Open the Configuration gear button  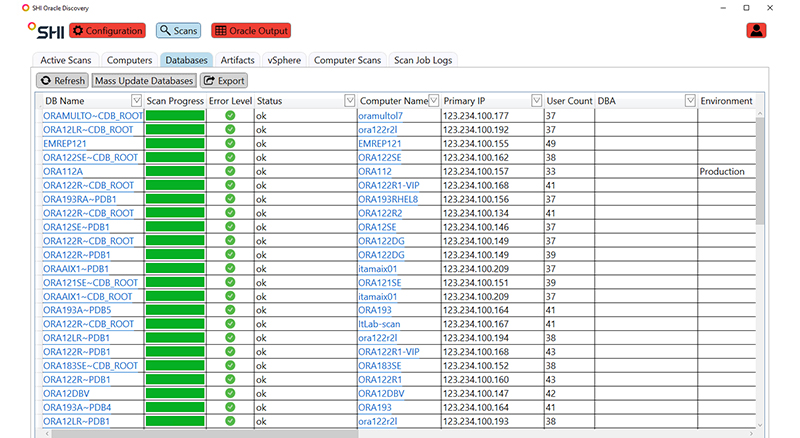pos(106,31)
